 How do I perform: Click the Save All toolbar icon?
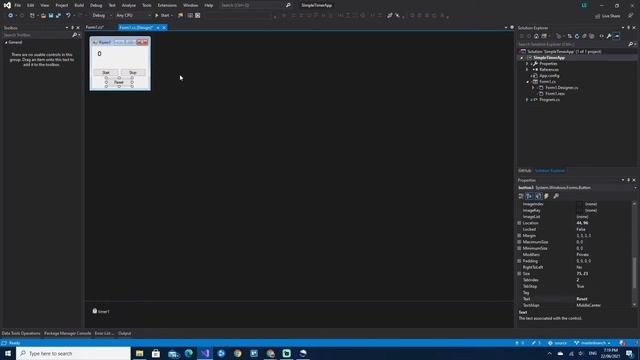click(x=58, y=16)
